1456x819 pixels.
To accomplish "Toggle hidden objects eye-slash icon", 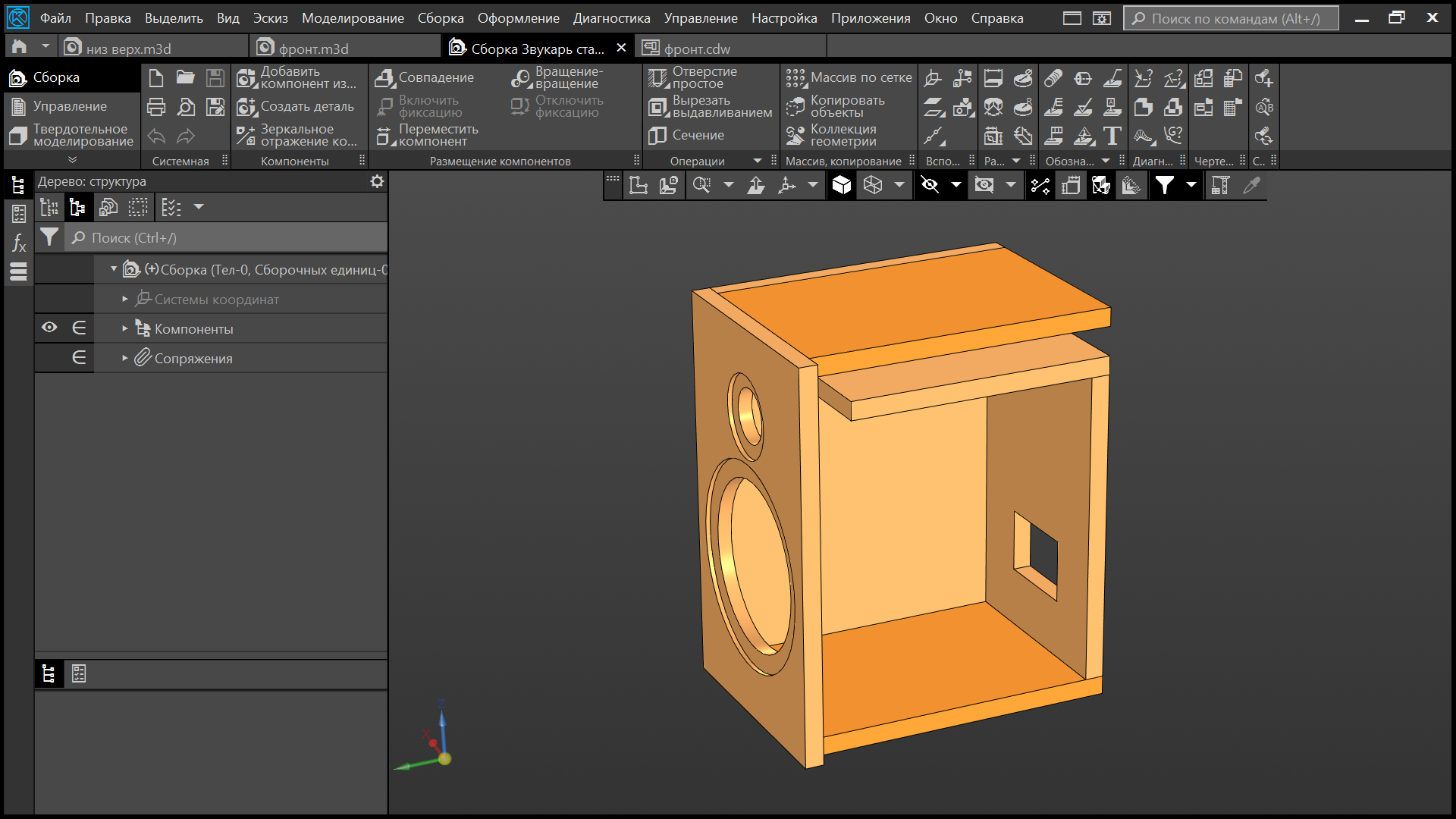I will click(x=930, y=185).
